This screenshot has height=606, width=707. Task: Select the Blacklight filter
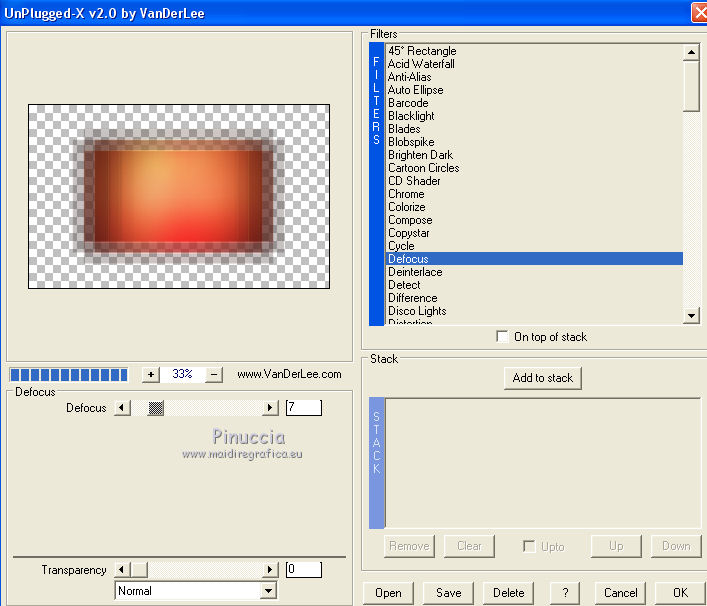[534, 116]
